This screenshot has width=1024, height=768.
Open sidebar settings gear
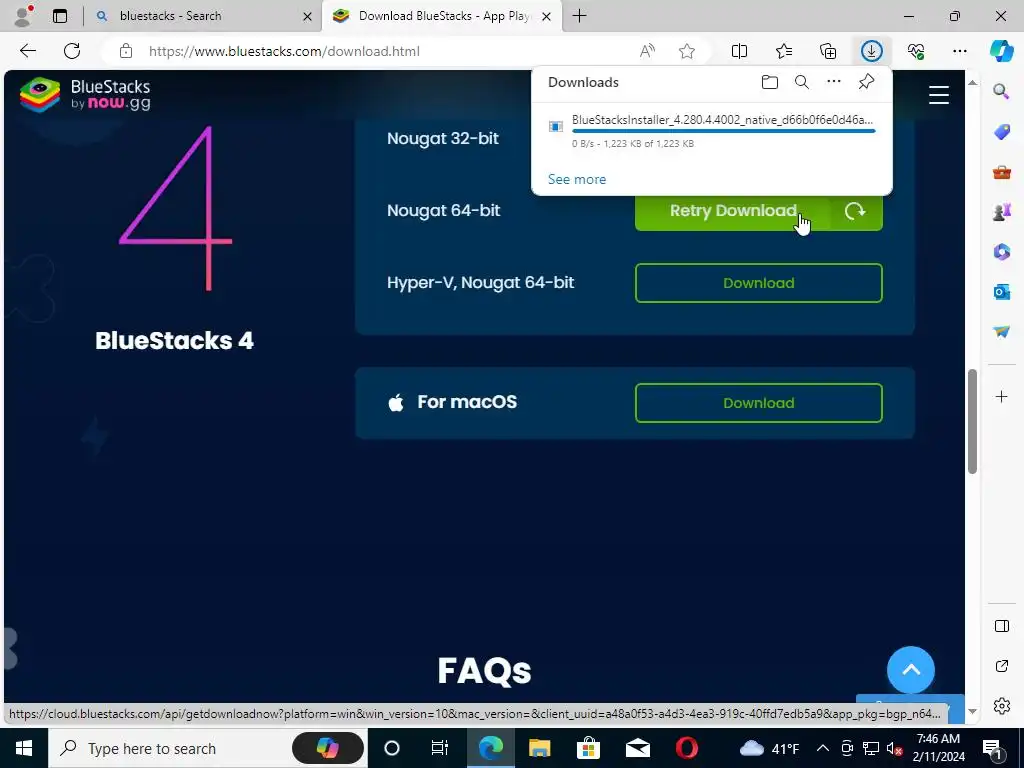1001,706
